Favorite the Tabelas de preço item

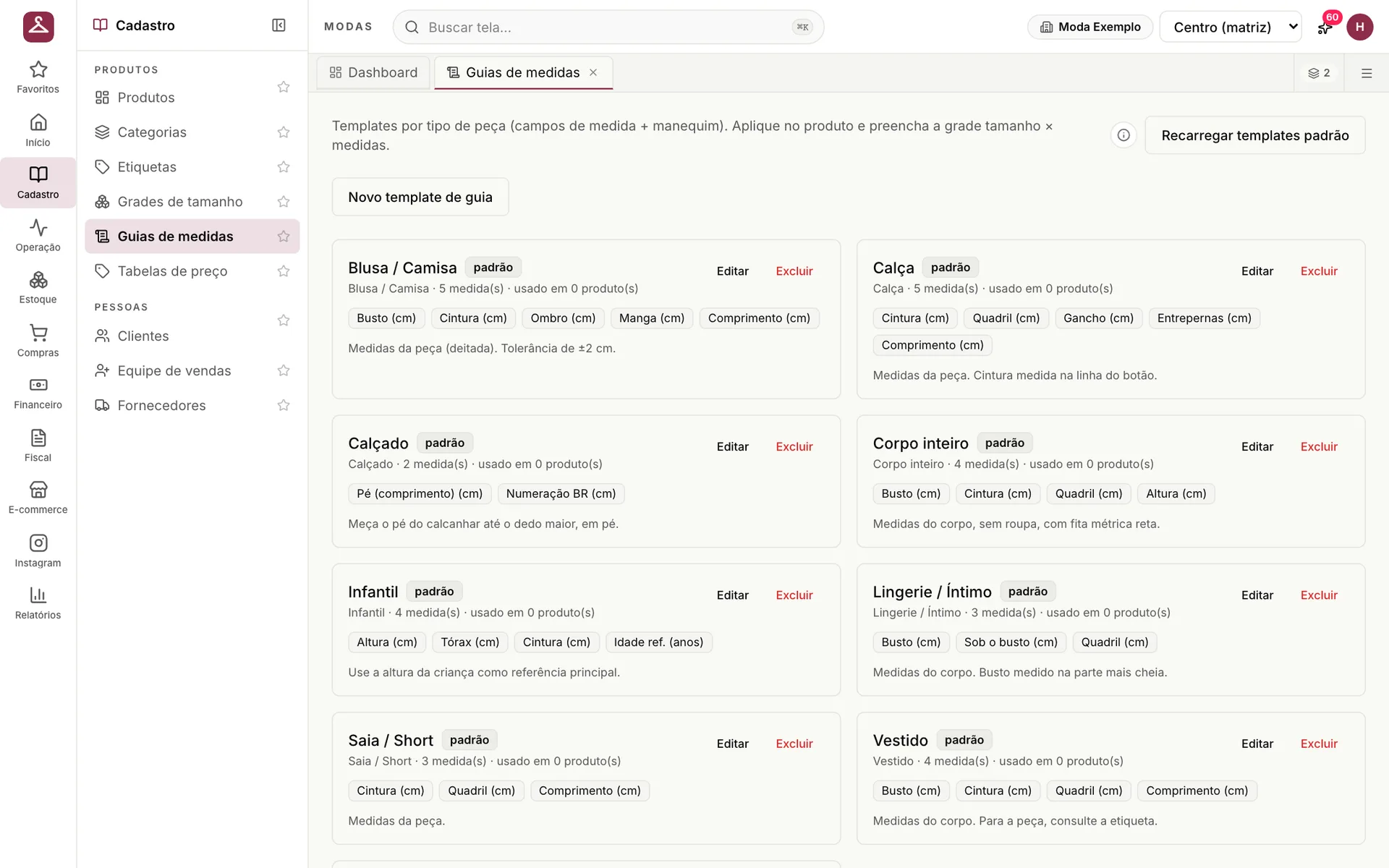pyautogui.click(x=284, y=271)
